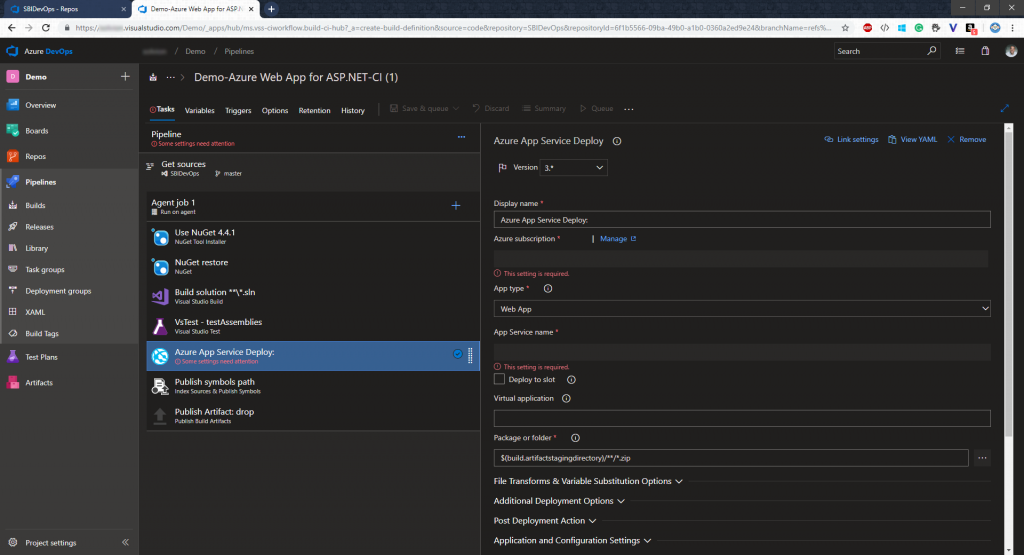Add a task to Agent job 1
This screenshot has width=1024, height=555.
tap(456, 206)
